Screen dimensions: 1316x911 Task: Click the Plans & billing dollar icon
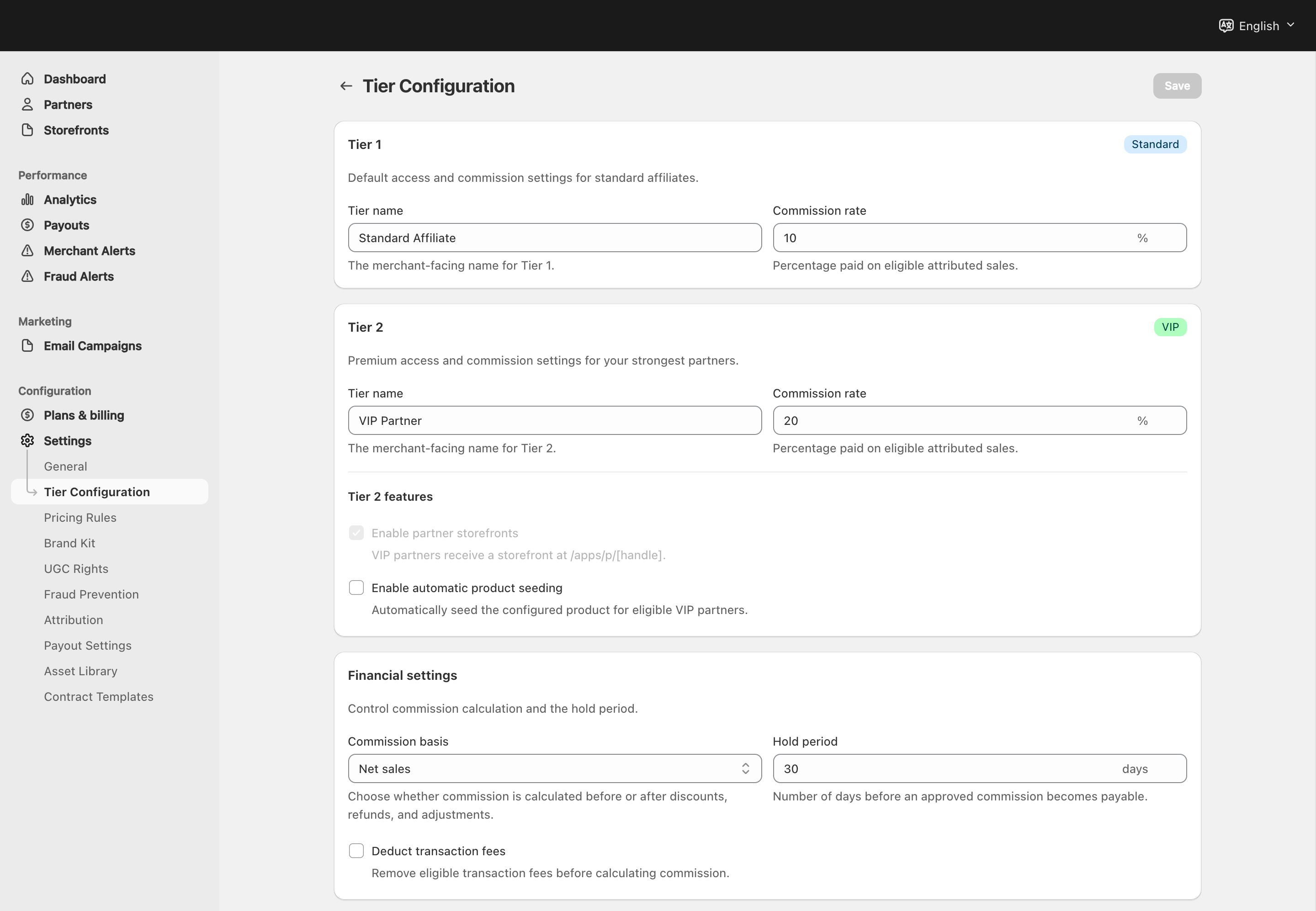coord(27,415)
